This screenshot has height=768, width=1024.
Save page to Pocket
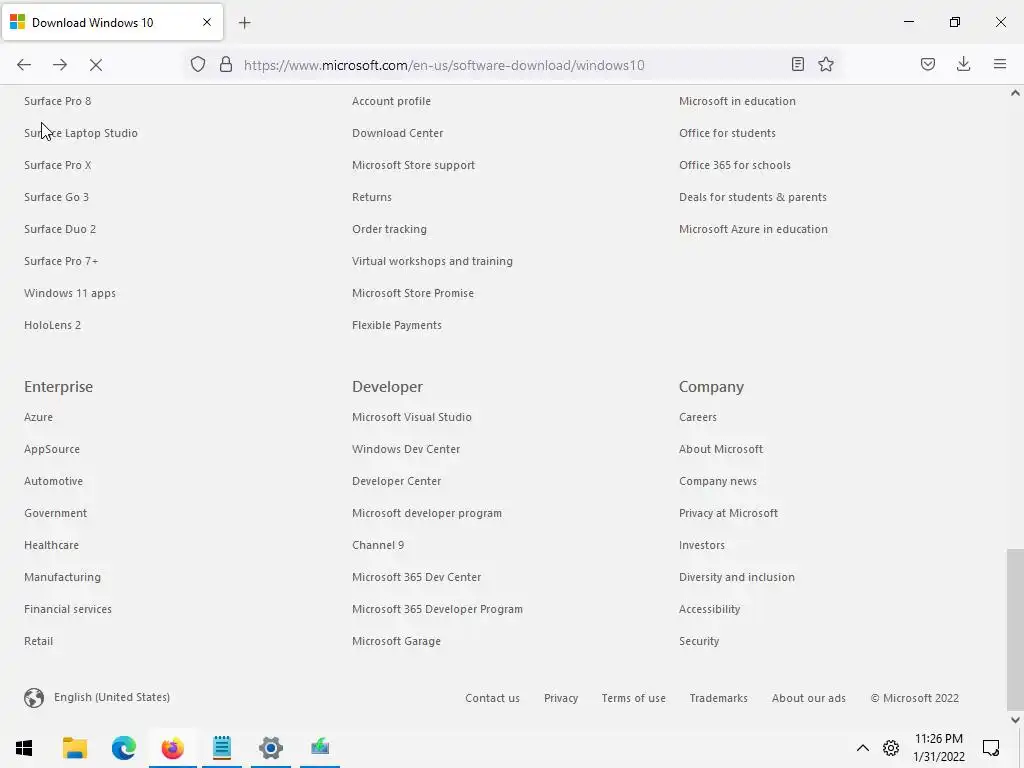[x=928, y=64]
